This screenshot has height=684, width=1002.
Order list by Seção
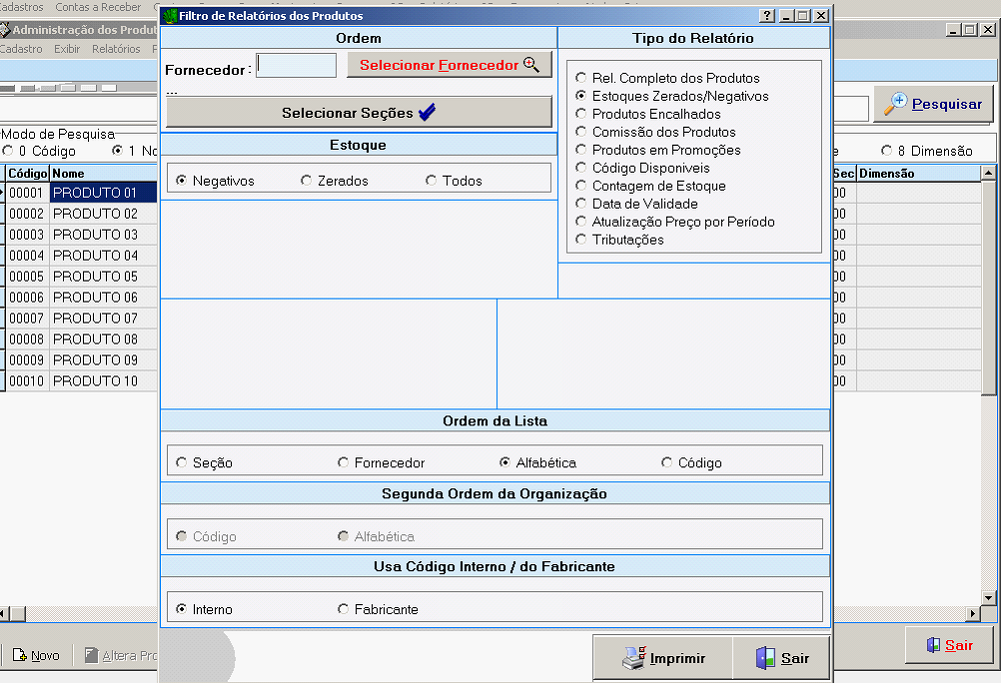coord(181,463)
